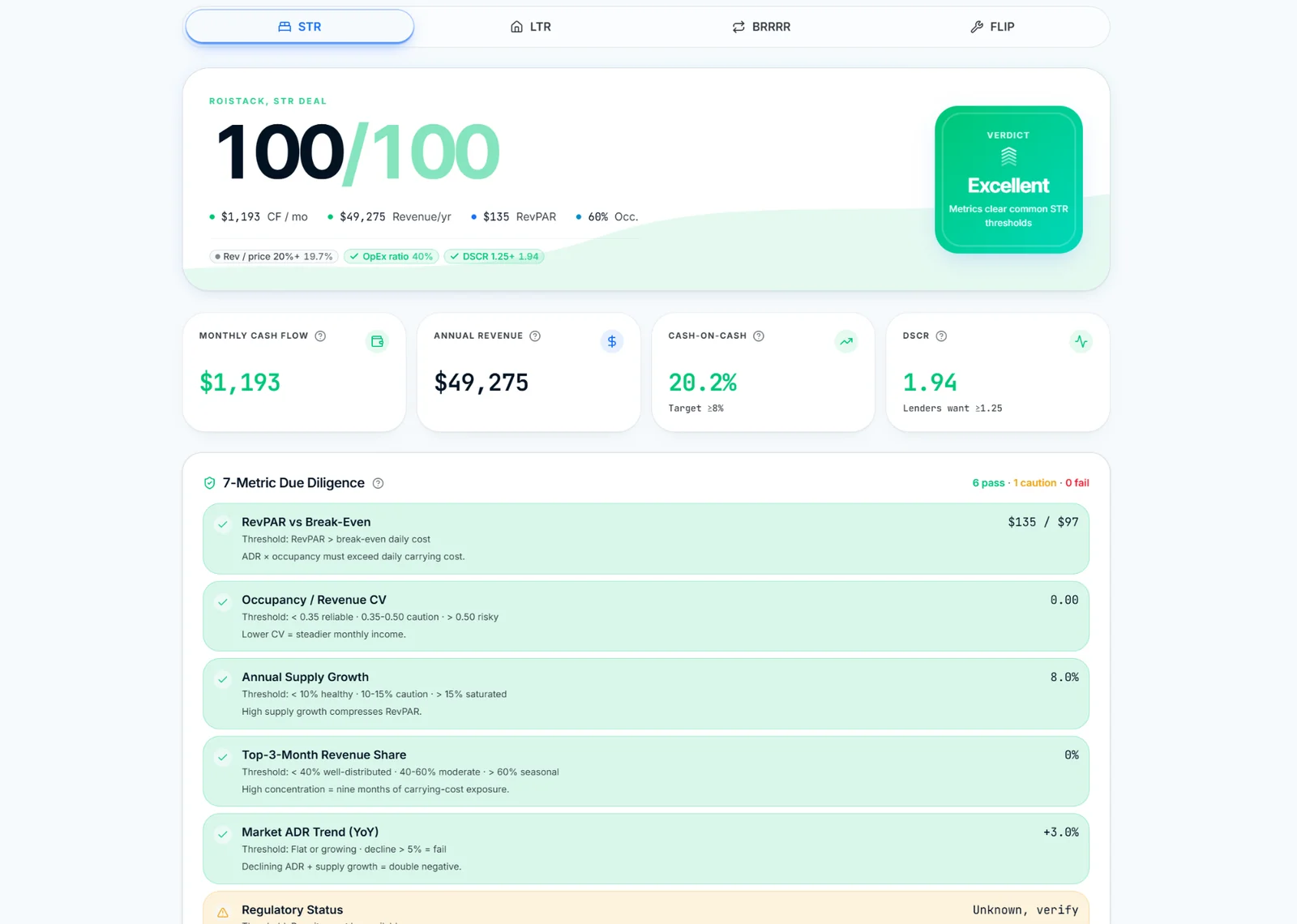This screenshot has height=924, width=1297.
Task: Click the Annual Revenue help icon
Action: coord(535,336)
